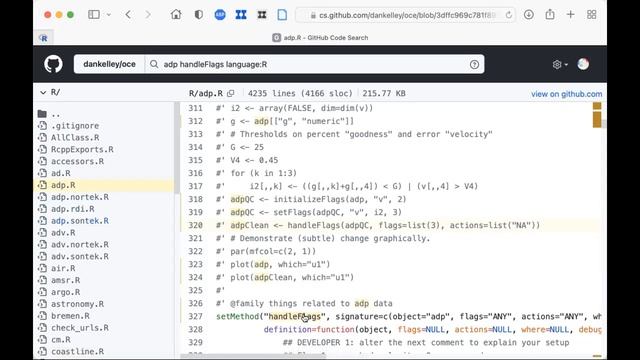The height and width of the screenshot is (360, 640).
Task: Go back with the Safari back arrow
Action: [x=128, y=15]
